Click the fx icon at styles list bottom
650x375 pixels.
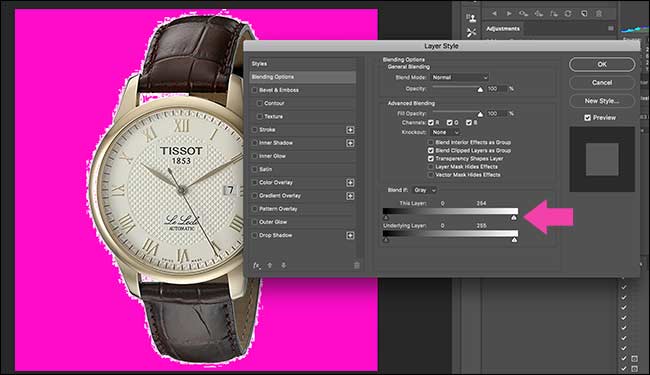[x=256, y=265]
